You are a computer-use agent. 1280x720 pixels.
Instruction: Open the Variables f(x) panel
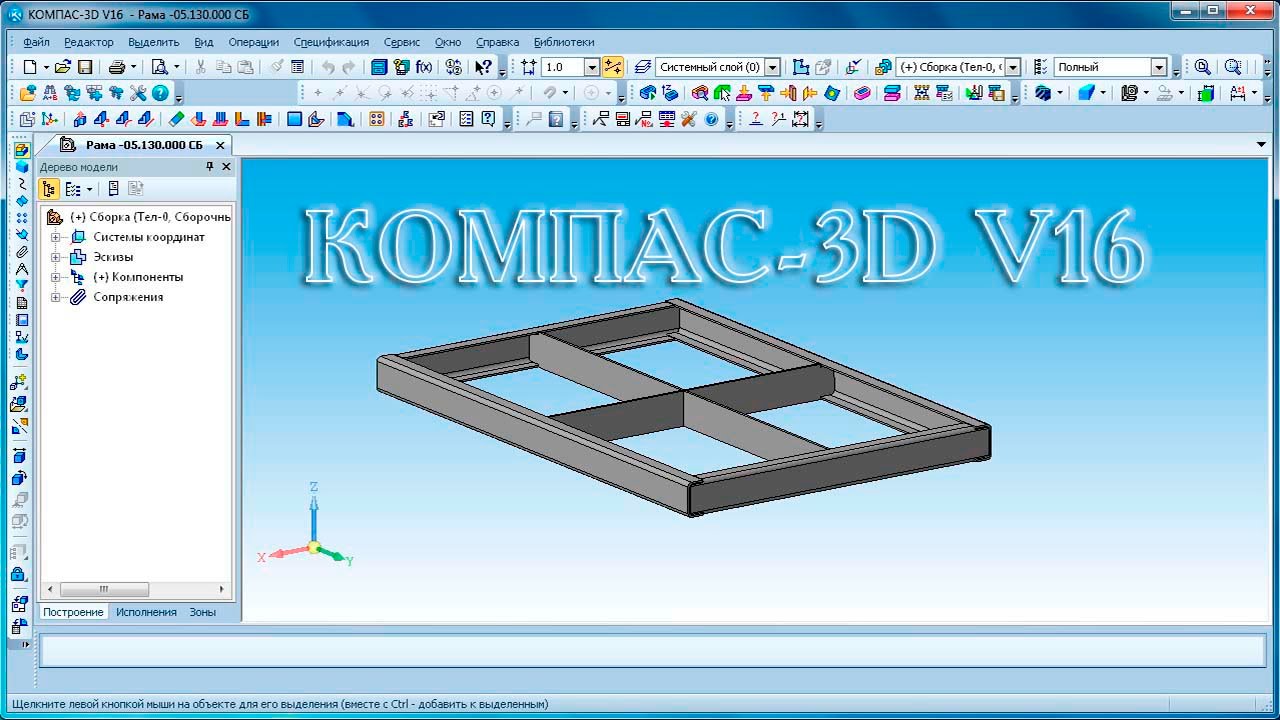coord(424,67)
